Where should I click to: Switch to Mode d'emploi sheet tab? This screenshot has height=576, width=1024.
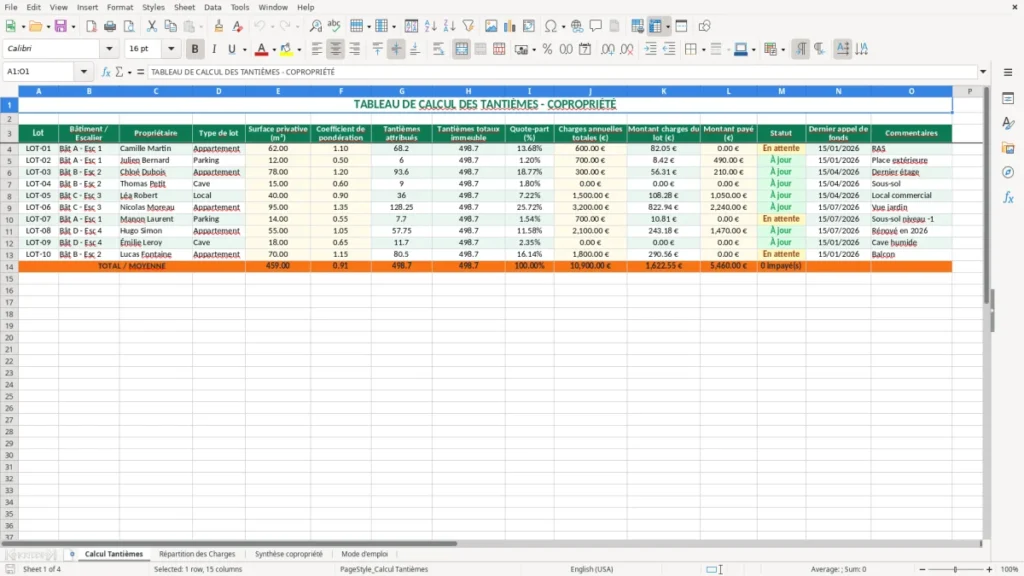point(364,554)
